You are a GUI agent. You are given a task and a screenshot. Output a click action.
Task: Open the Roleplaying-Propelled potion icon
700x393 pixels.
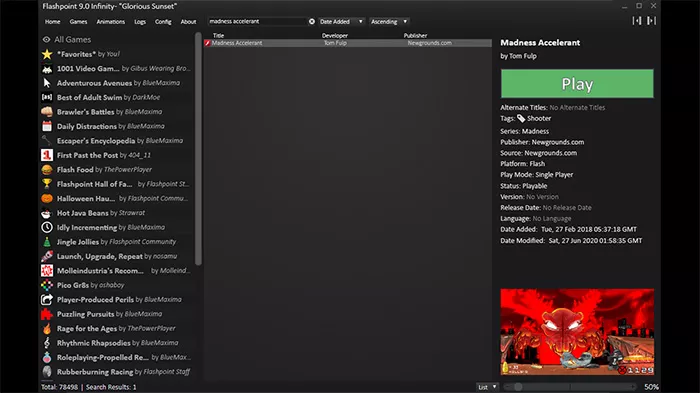47,357
